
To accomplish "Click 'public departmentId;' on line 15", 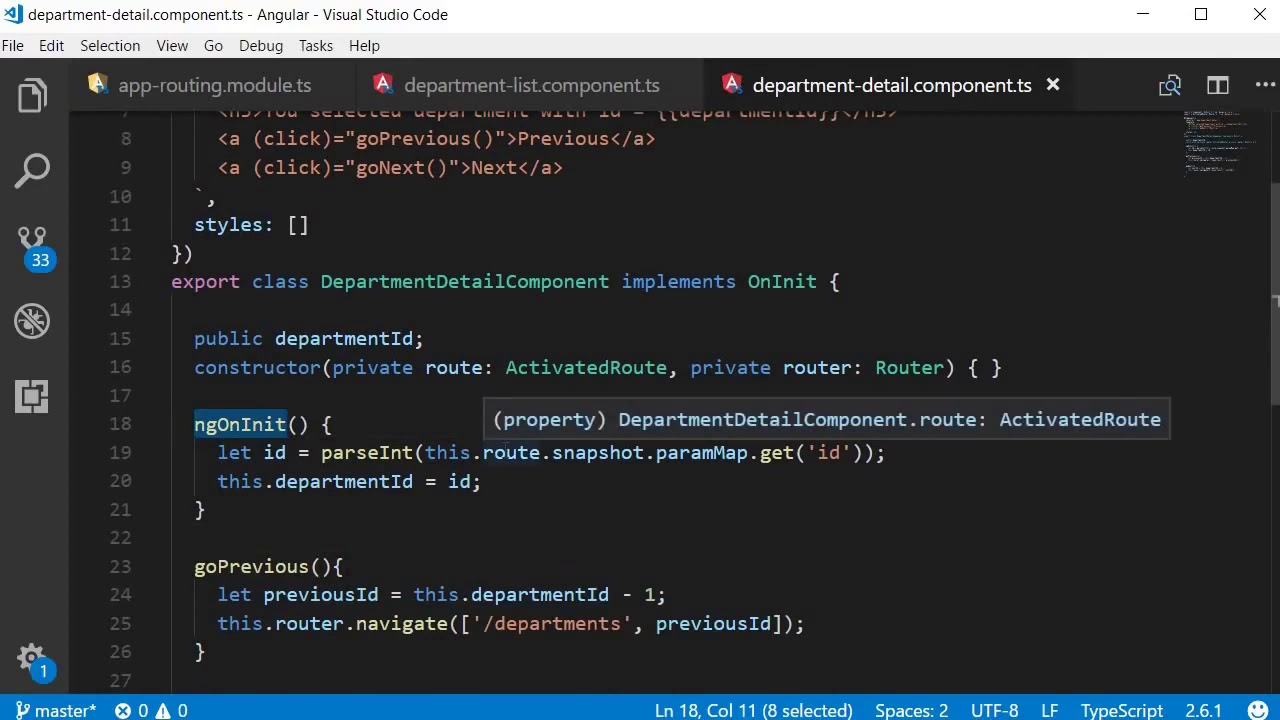I will click(309, 339).
